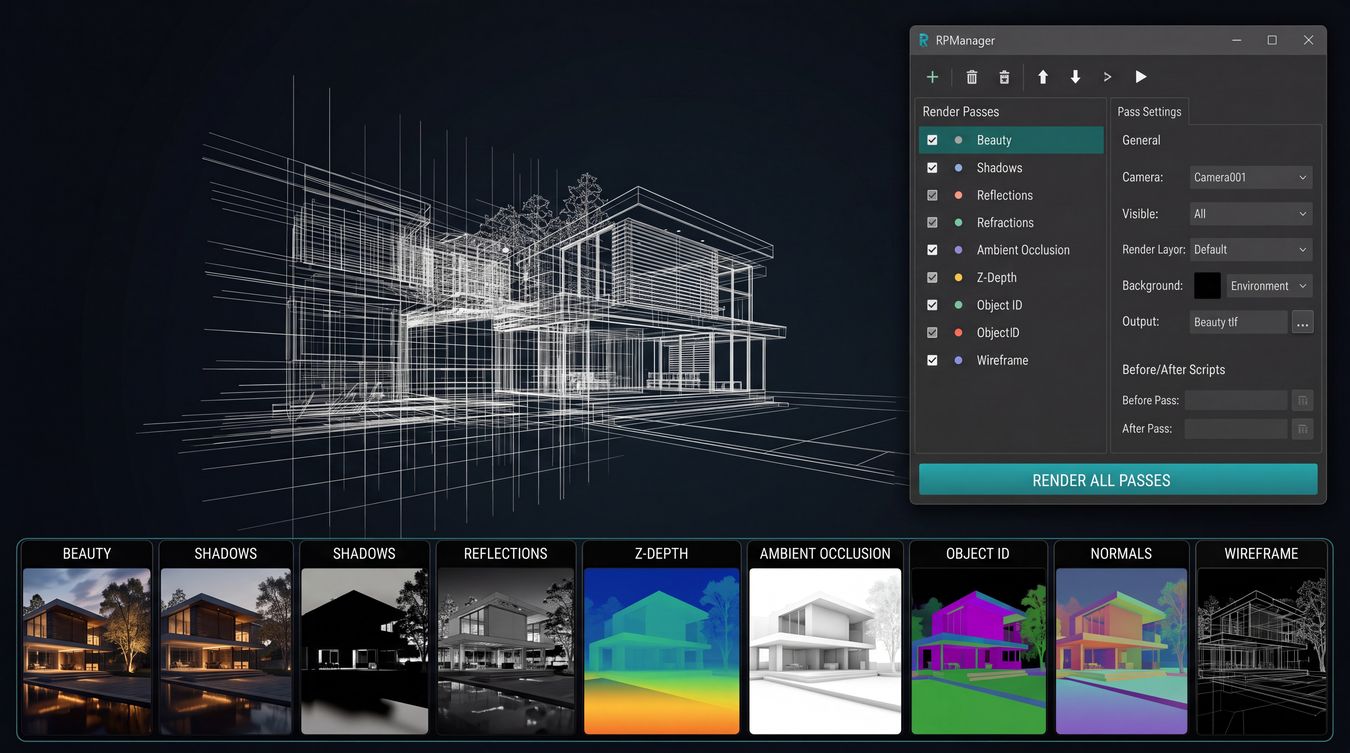Select the Z-DEPTH preview thumbnail
The width and height of the screenshot is (1350, 753).
661,638
